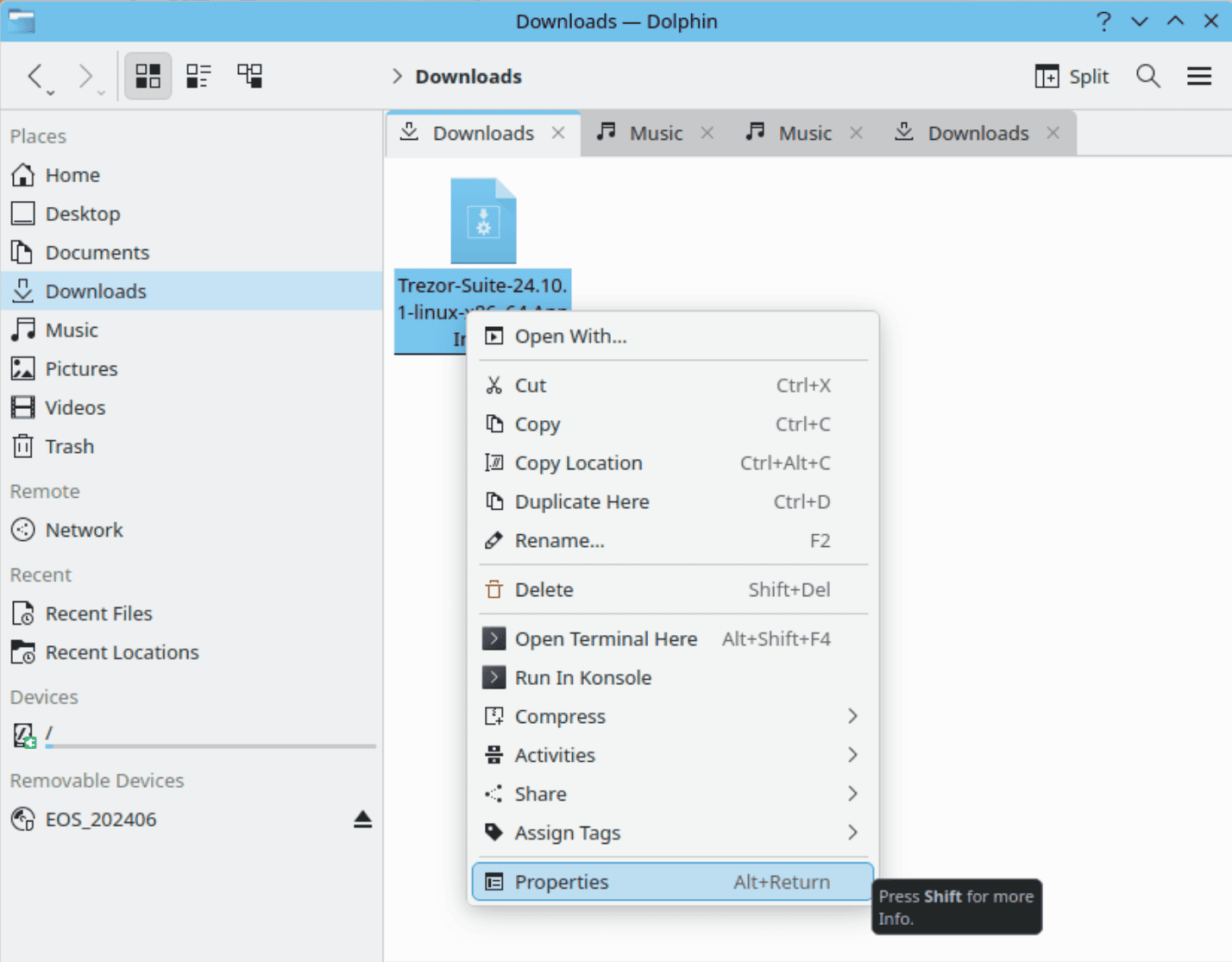
Task: Switch to Compact view mode
Action: pyautogui.click(x=198, y=76)
